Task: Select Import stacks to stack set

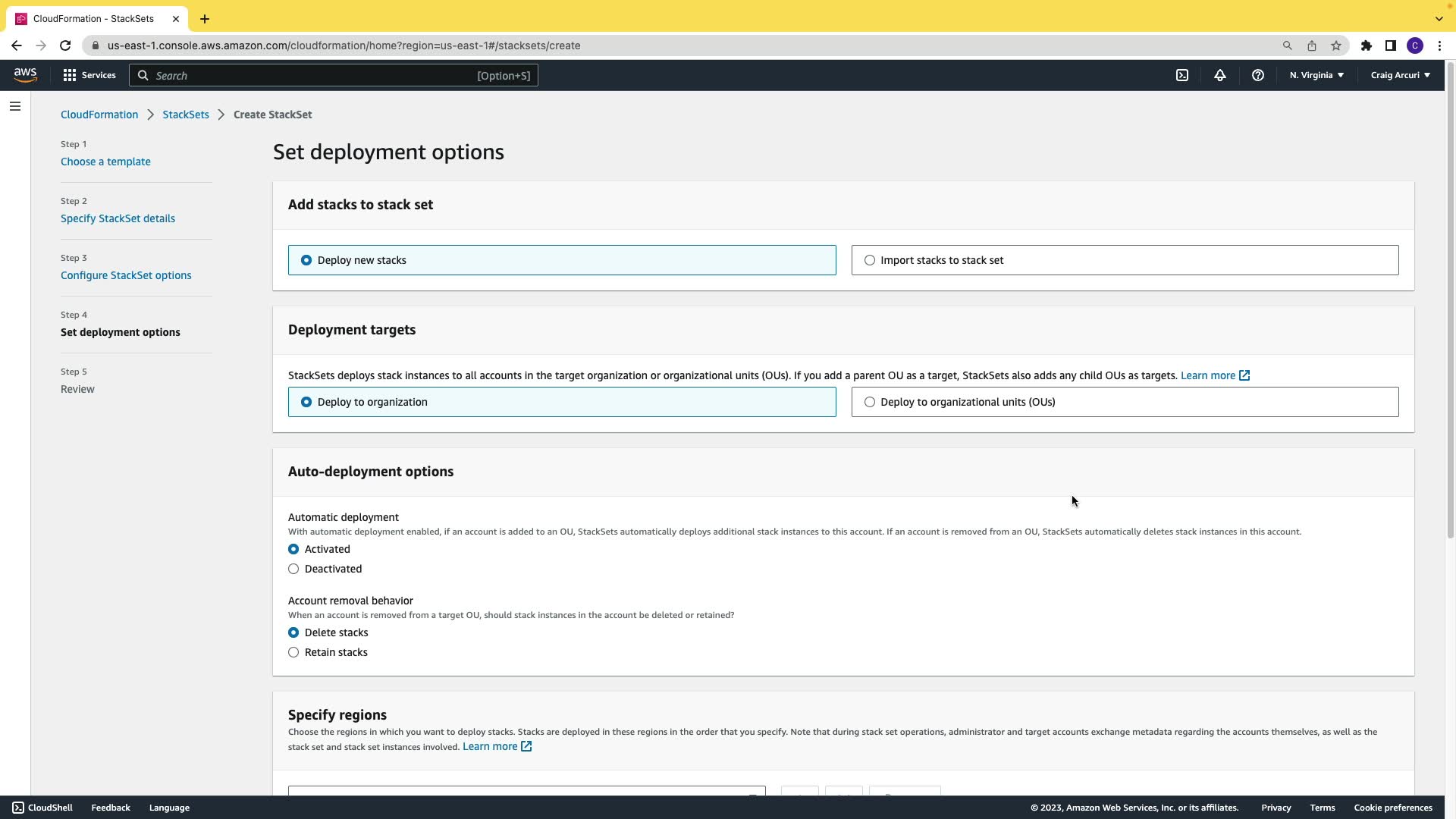Action: click(870, 260)
